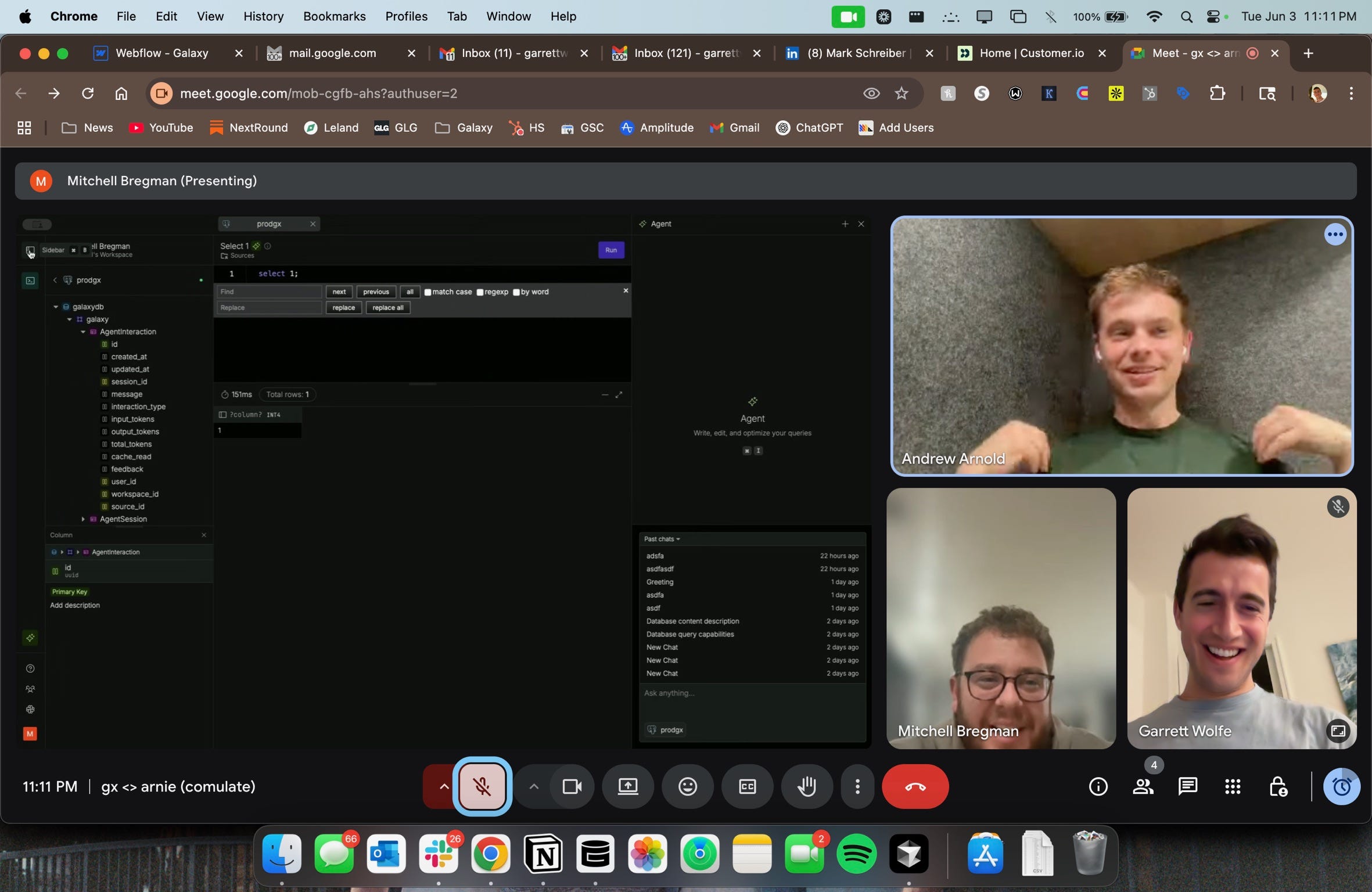This screenshot has height=892, width=1372.
Task: Click the Andrew Arnold video tile
Action: coord(1121,346)
